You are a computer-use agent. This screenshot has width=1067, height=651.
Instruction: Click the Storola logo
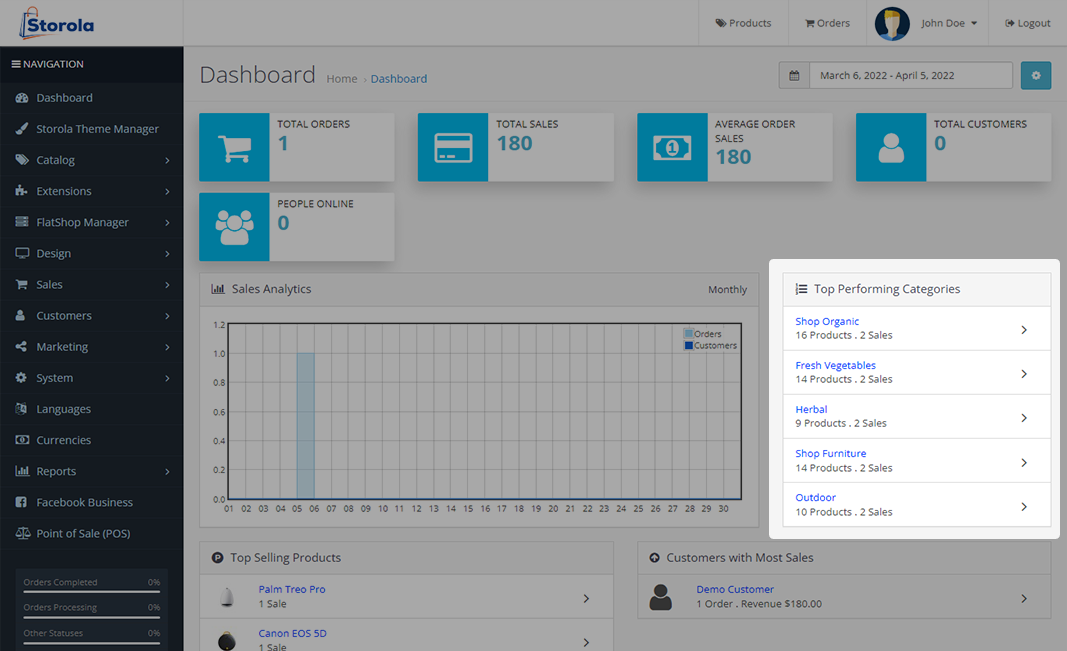[x=57, y=23]
